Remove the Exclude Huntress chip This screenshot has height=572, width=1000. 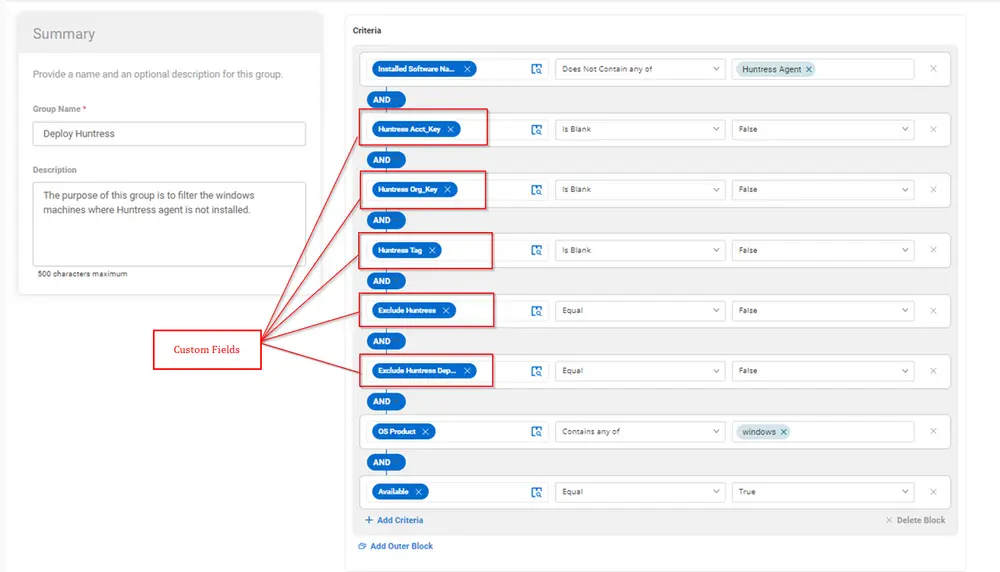click(x=446, y=311)
